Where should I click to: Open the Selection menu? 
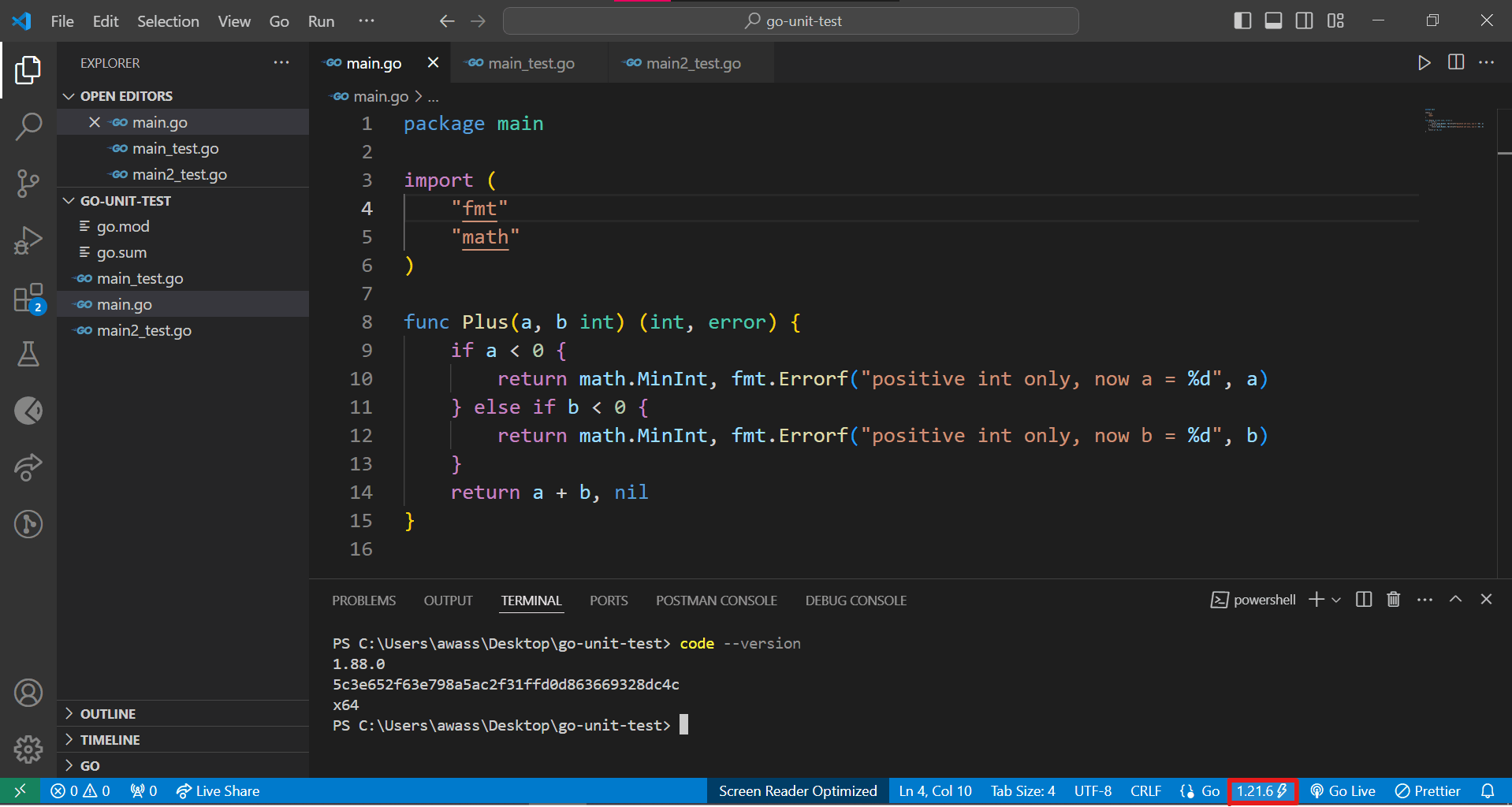[x=168, y=21]
